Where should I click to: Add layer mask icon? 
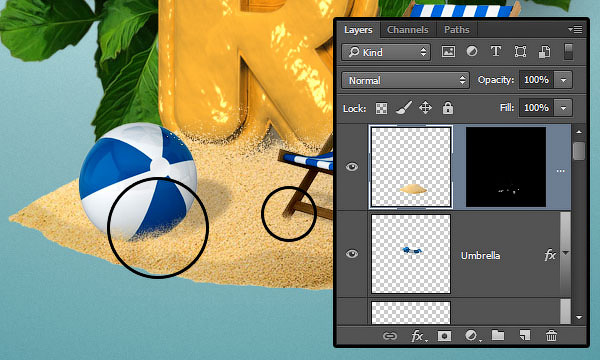[x=444, y=336]
